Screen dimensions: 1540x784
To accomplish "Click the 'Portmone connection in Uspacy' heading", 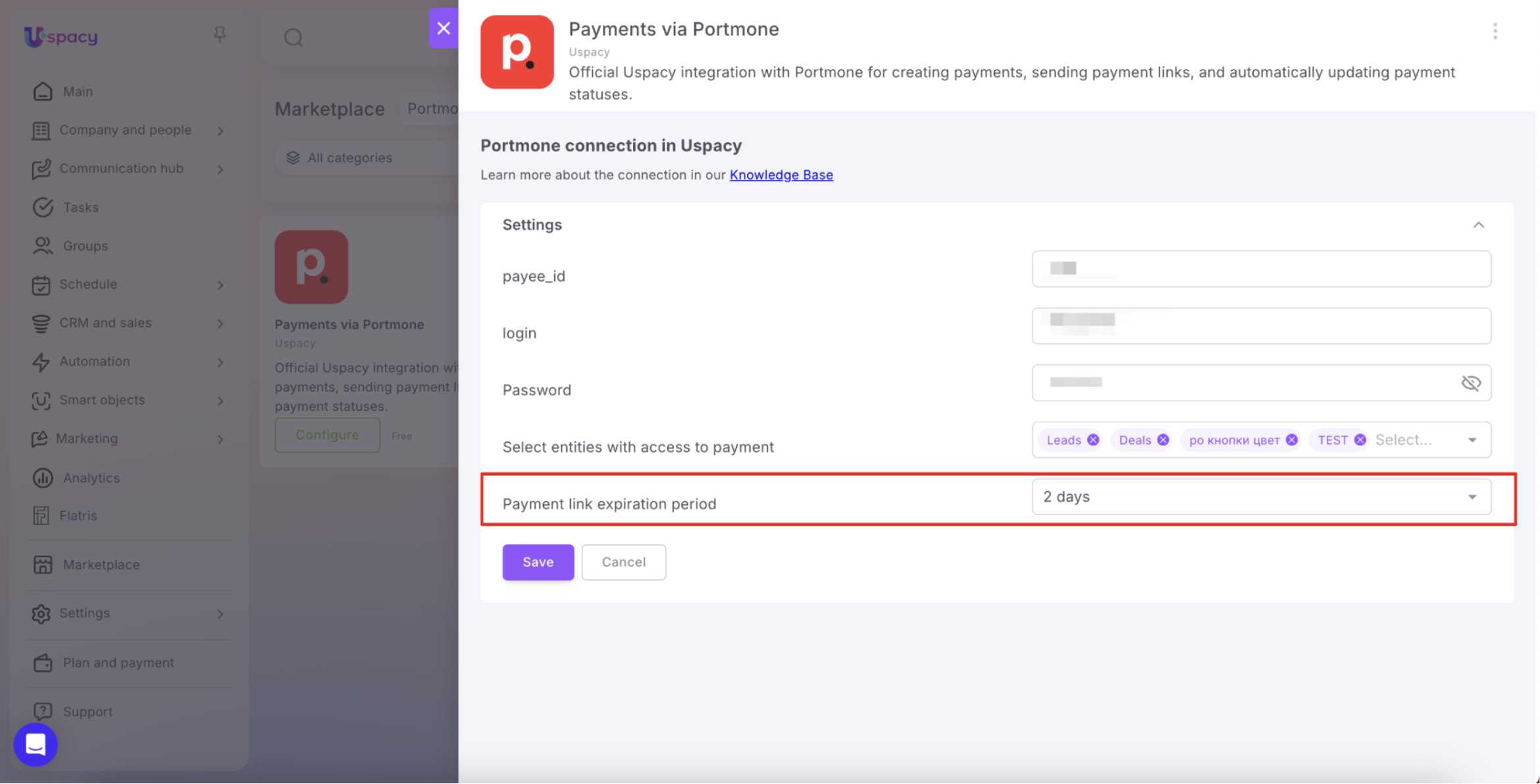I will tap(611, 145).
